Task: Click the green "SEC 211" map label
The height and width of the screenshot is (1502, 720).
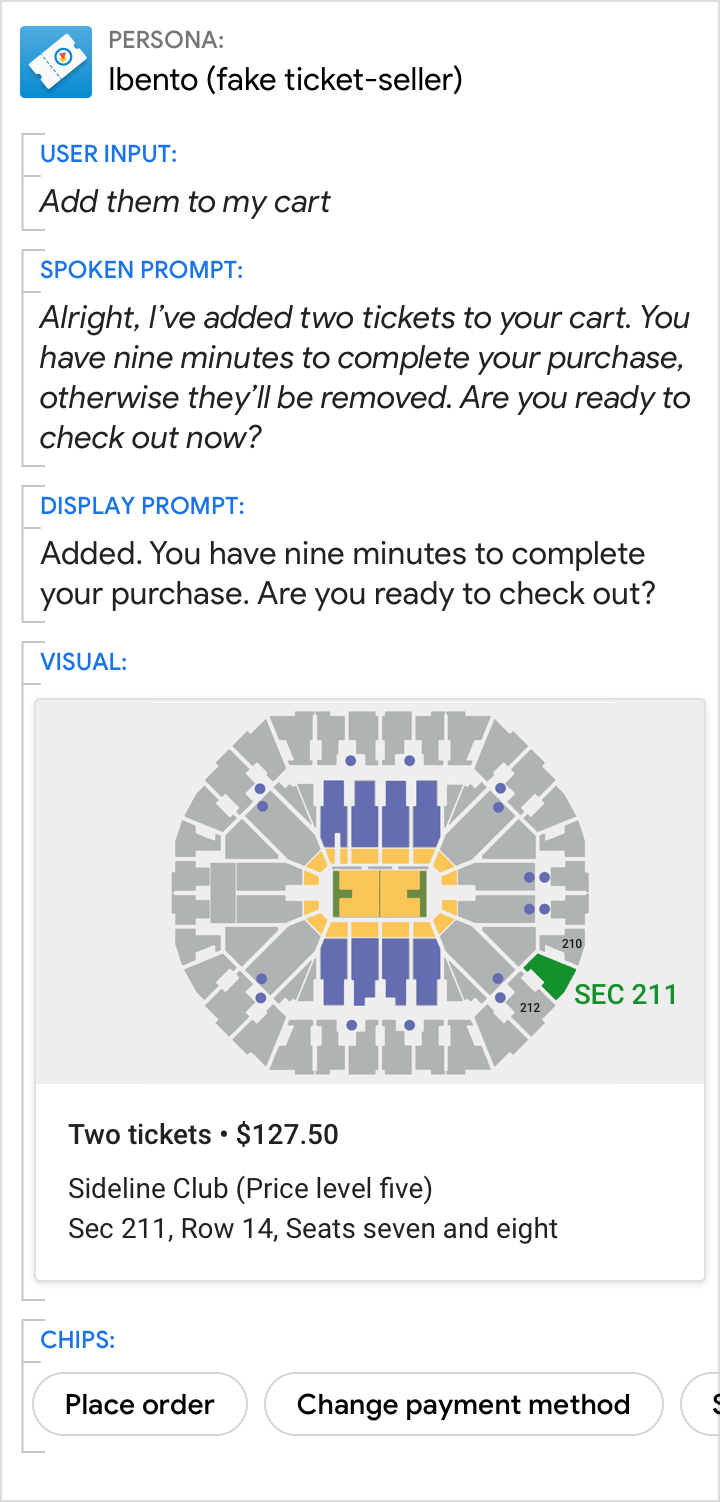Action: (625, 994)
